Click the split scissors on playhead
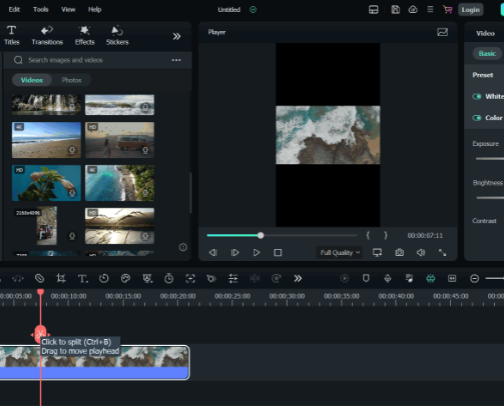Image resolution: width=504 pixels, height=406 pixels. click(x=40, y=334)
